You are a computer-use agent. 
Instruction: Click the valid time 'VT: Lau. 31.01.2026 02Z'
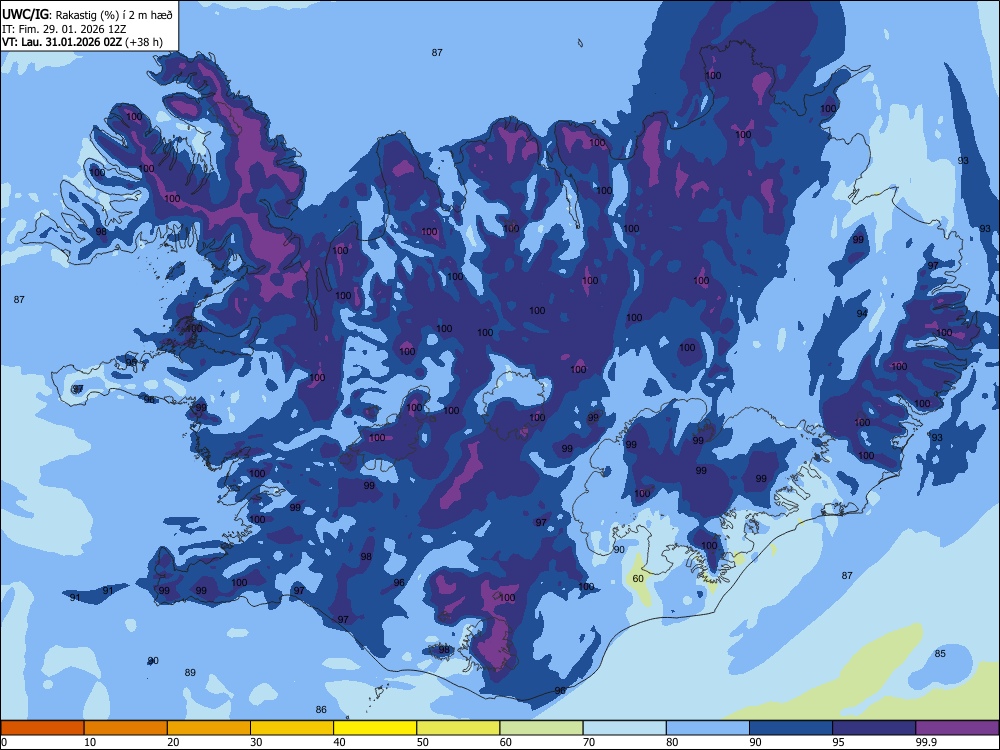62,42
